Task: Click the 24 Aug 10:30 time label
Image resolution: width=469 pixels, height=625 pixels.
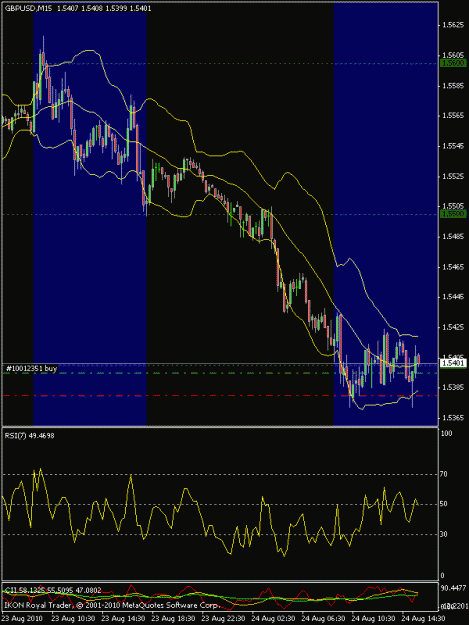Action: [373, 618]
